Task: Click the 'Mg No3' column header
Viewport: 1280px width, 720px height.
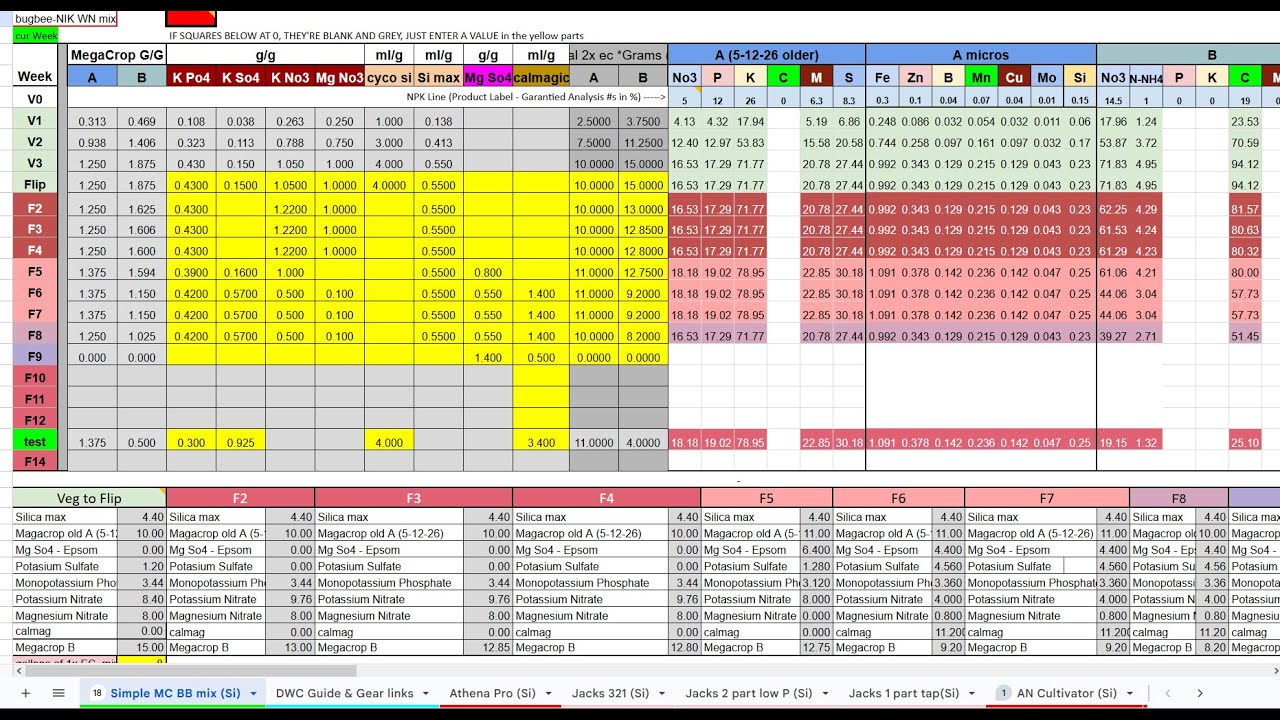Action: [339, 77]
